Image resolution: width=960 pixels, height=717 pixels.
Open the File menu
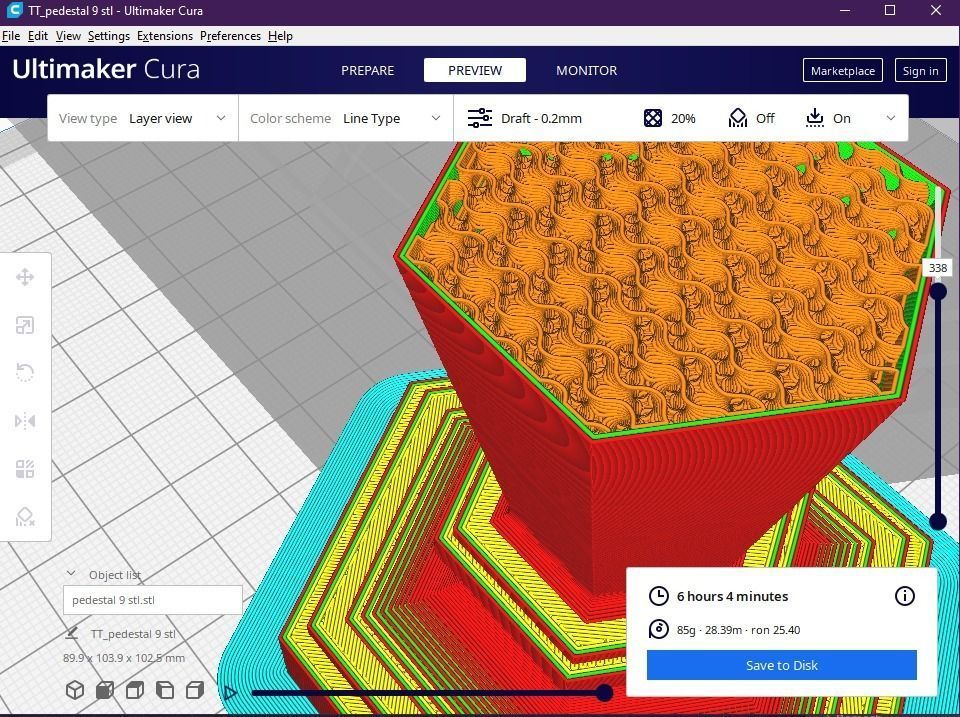10,36
